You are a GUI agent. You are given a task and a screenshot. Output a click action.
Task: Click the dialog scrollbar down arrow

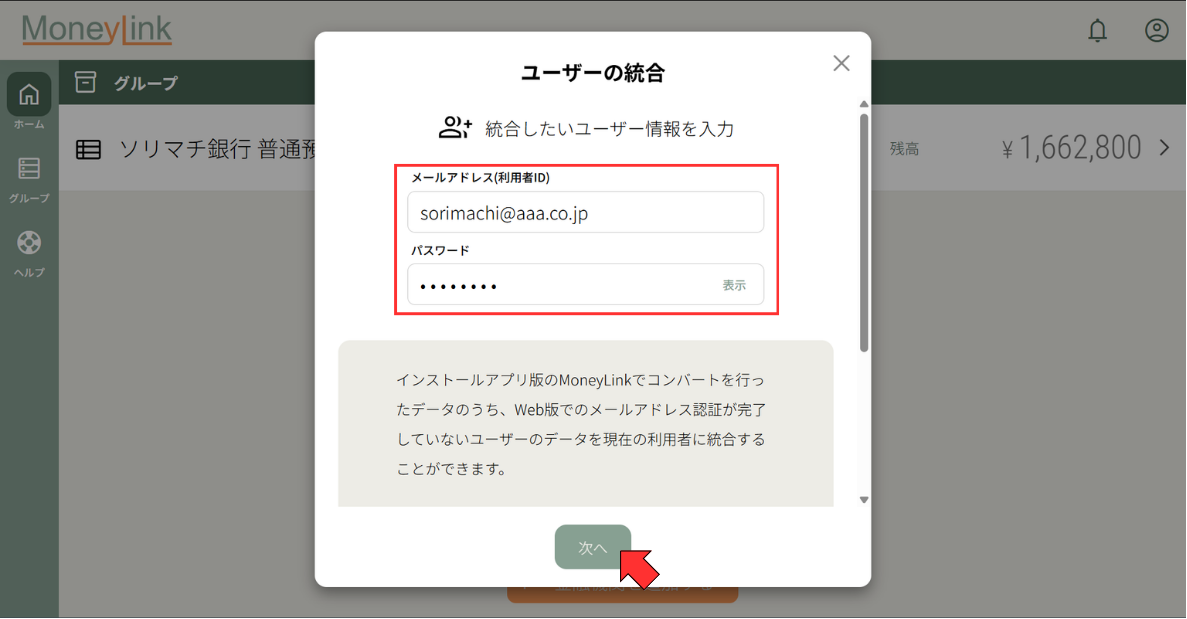tap(864, 499)
